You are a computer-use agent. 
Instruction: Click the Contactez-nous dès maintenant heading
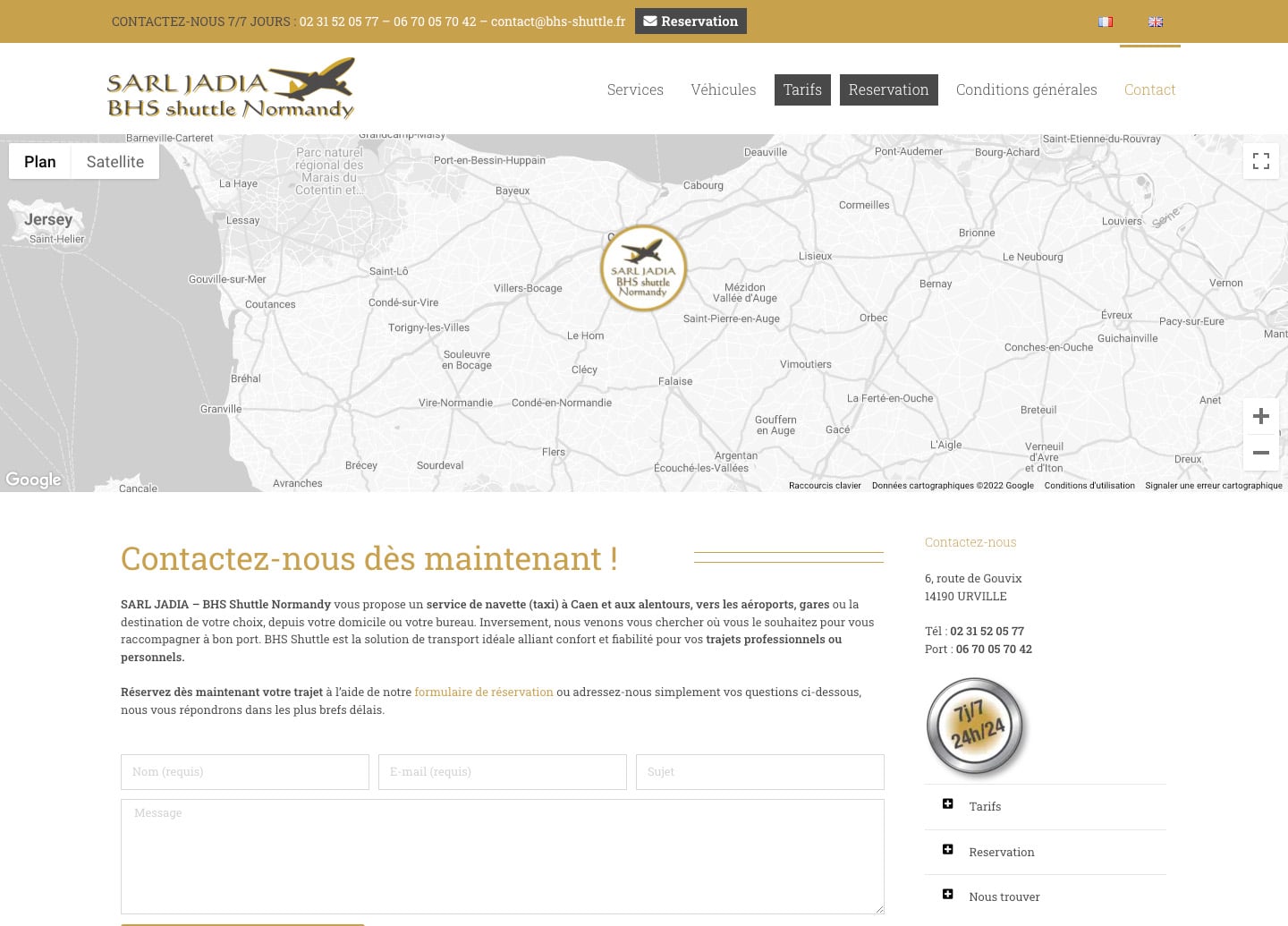(369, 558)
